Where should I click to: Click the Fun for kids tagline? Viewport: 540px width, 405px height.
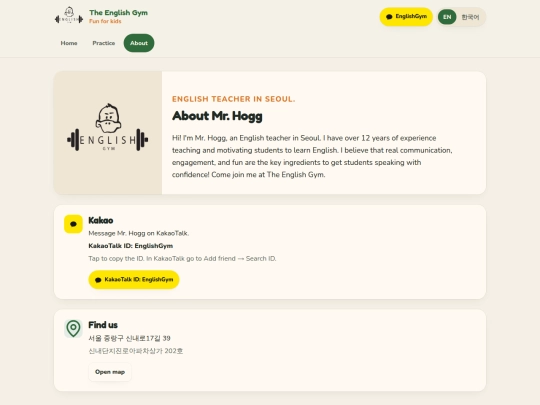[105, 21]
